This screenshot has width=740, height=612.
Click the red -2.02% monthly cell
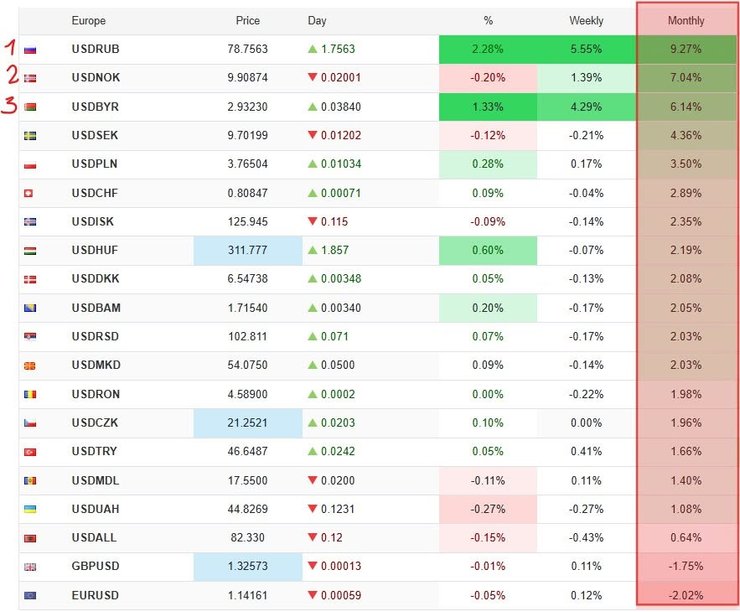[686, 595]
